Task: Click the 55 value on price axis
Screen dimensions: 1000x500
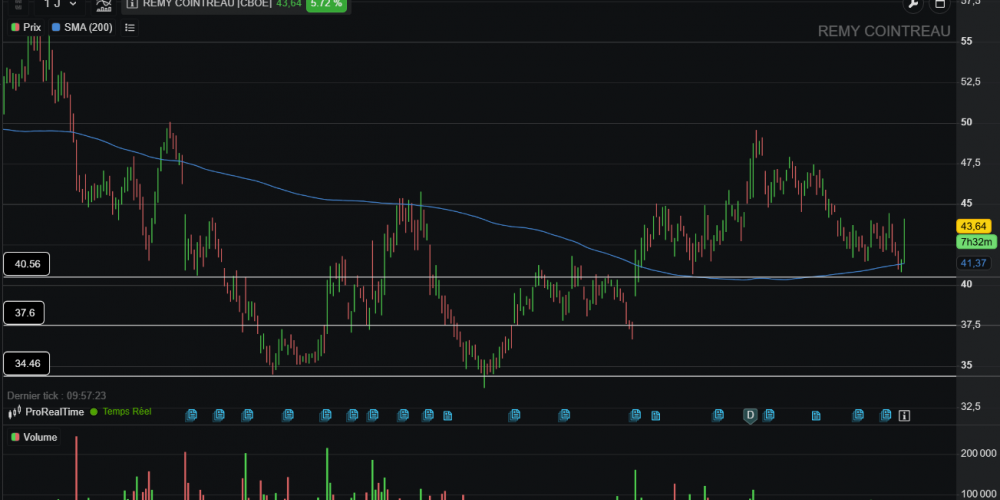Action: point(966,41)
